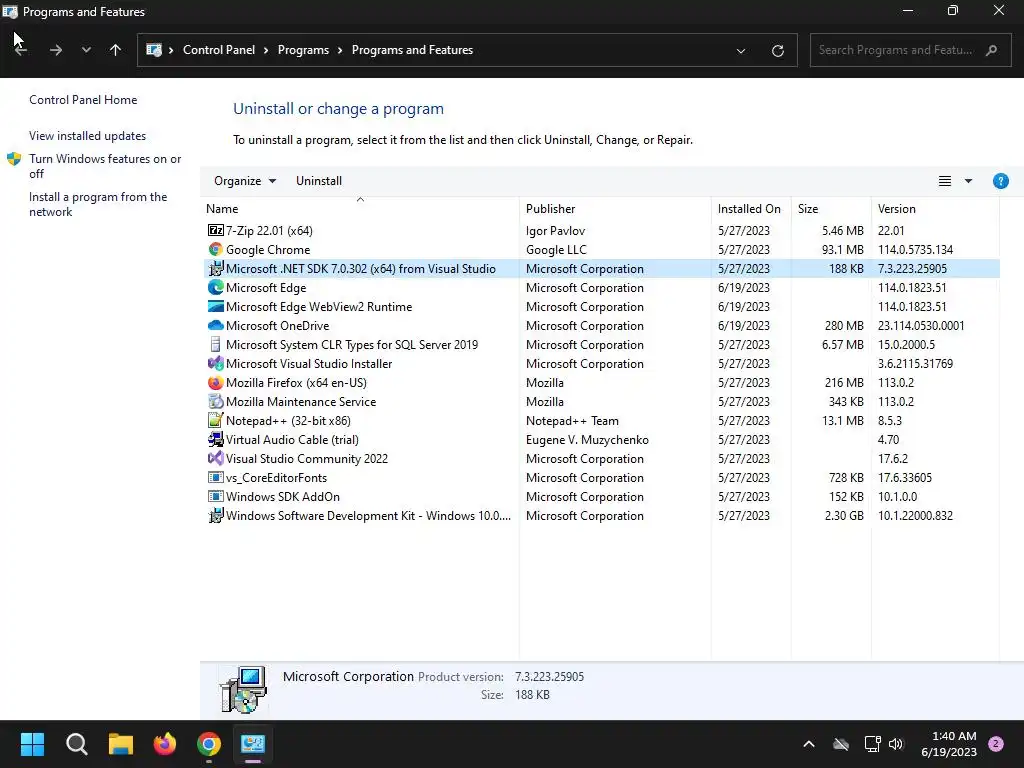The height and width of the screenshot is (768, 1024).
Task: Open the clock and date panel
Action: click(x=948, y=744)
